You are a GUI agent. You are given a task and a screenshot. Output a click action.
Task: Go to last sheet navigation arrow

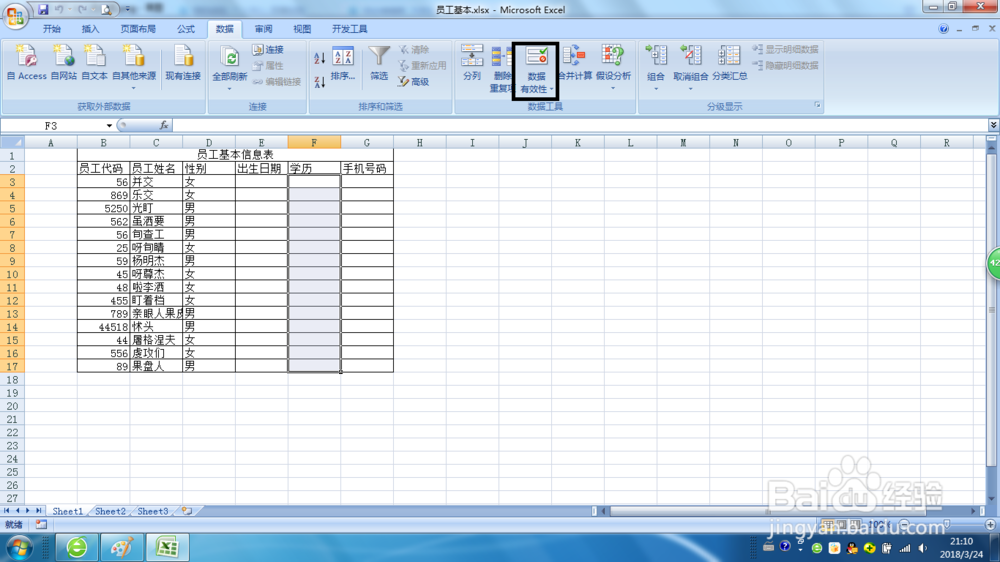click(x=38, y=511)
